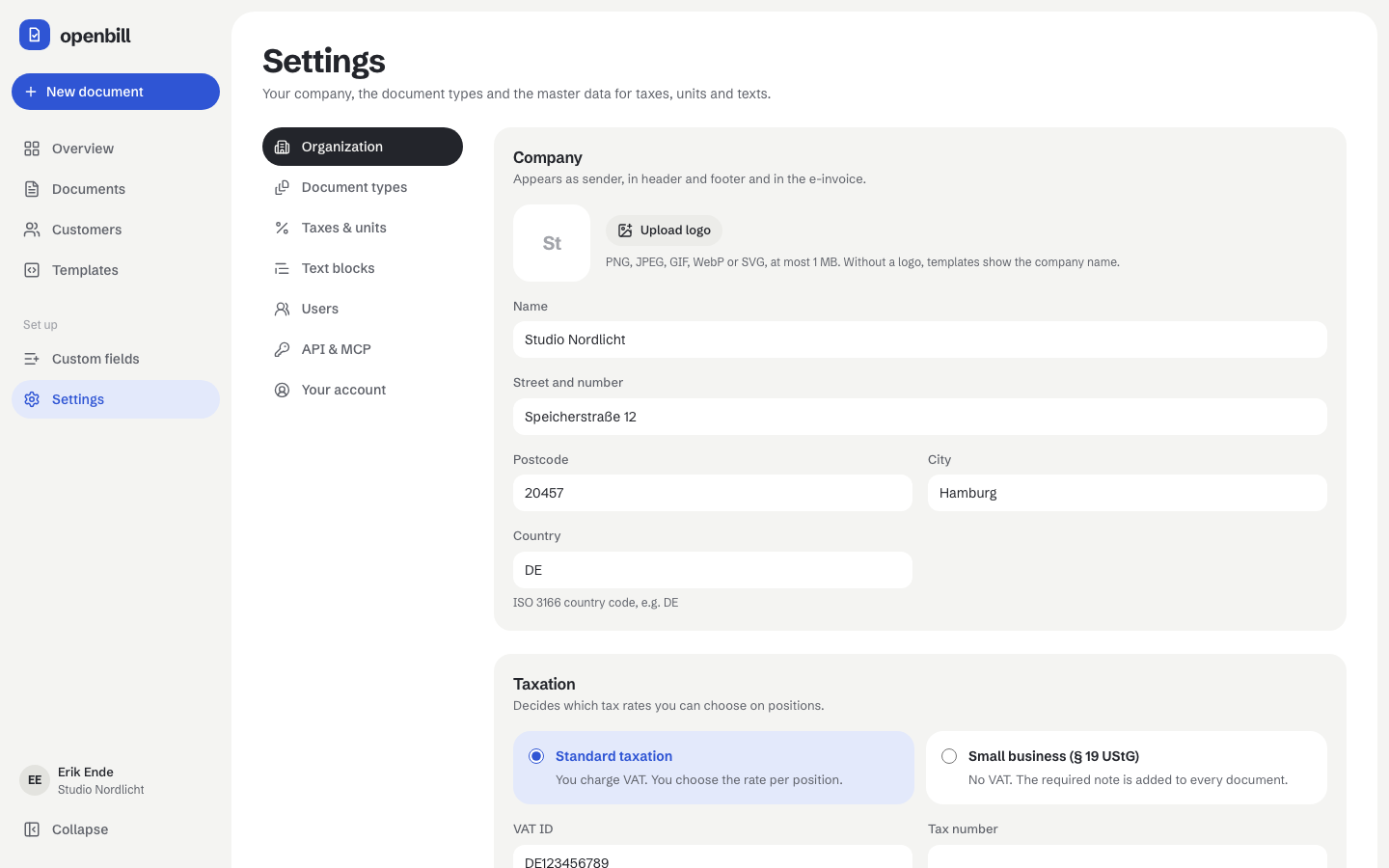Click the openbill logo icon
This screenshot has height=868, width=1389.
coord(35,35)
